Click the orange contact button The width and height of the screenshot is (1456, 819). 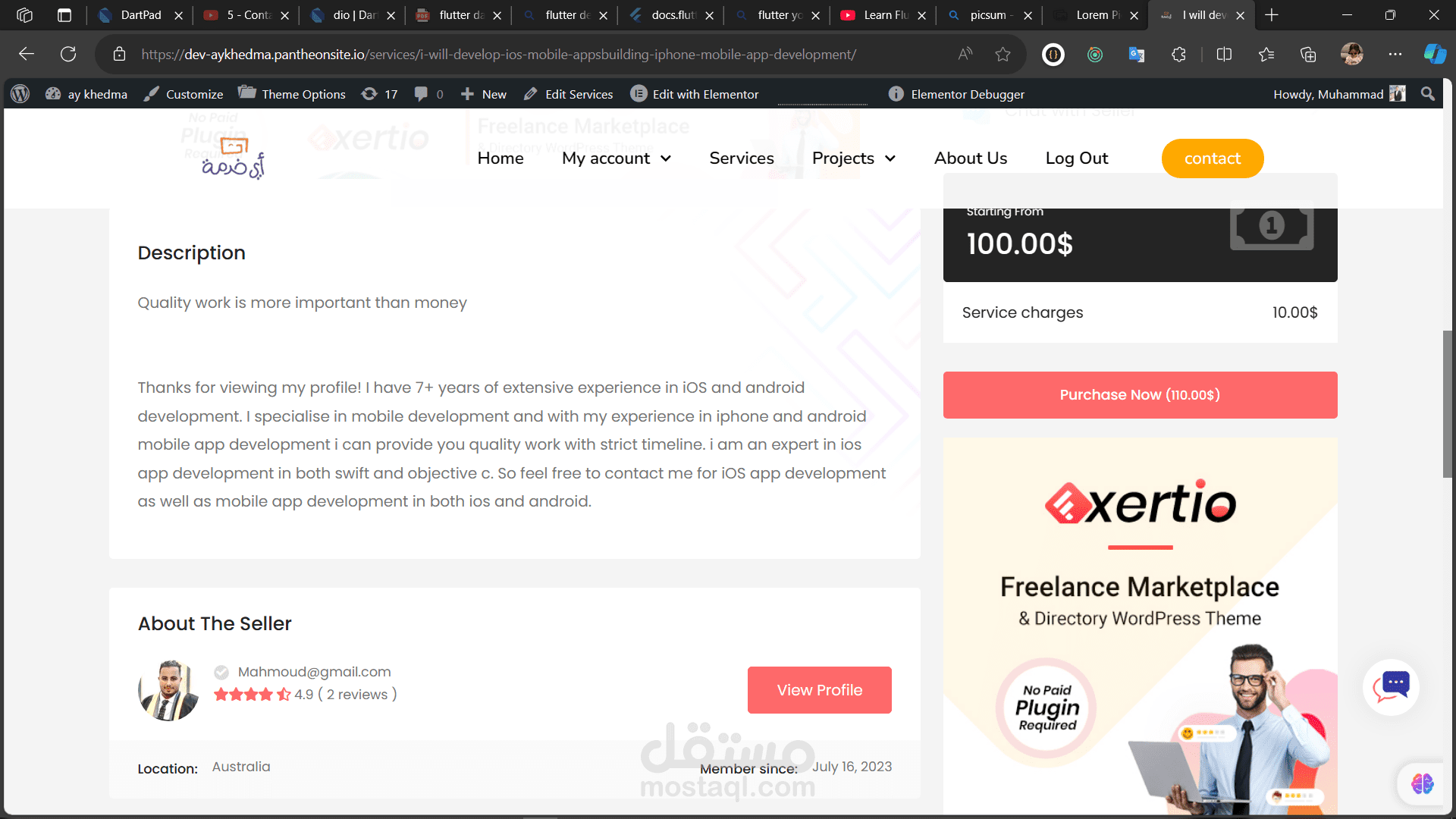coord(1212,158)
